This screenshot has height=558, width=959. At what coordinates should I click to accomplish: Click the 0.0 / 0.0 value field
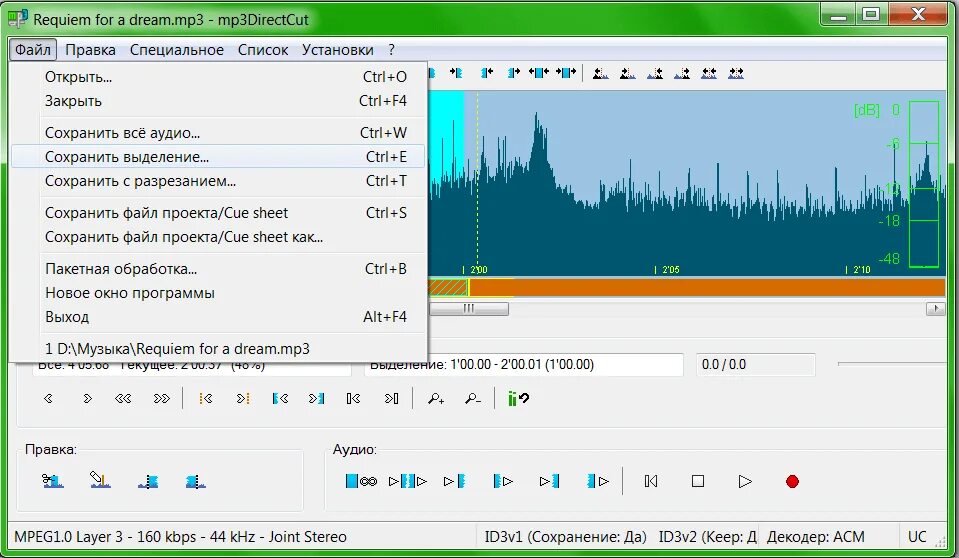click(755, 365)
